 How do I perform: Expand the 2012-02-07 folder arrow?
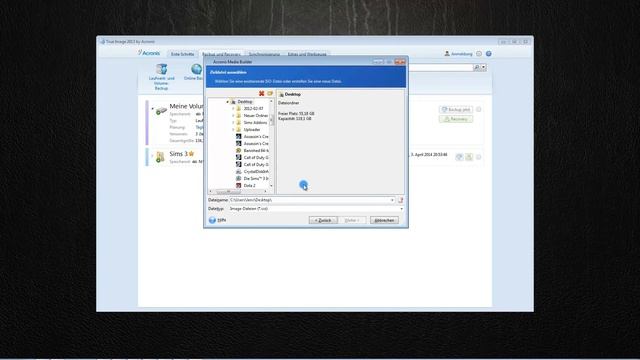click(x=233, y=109)
